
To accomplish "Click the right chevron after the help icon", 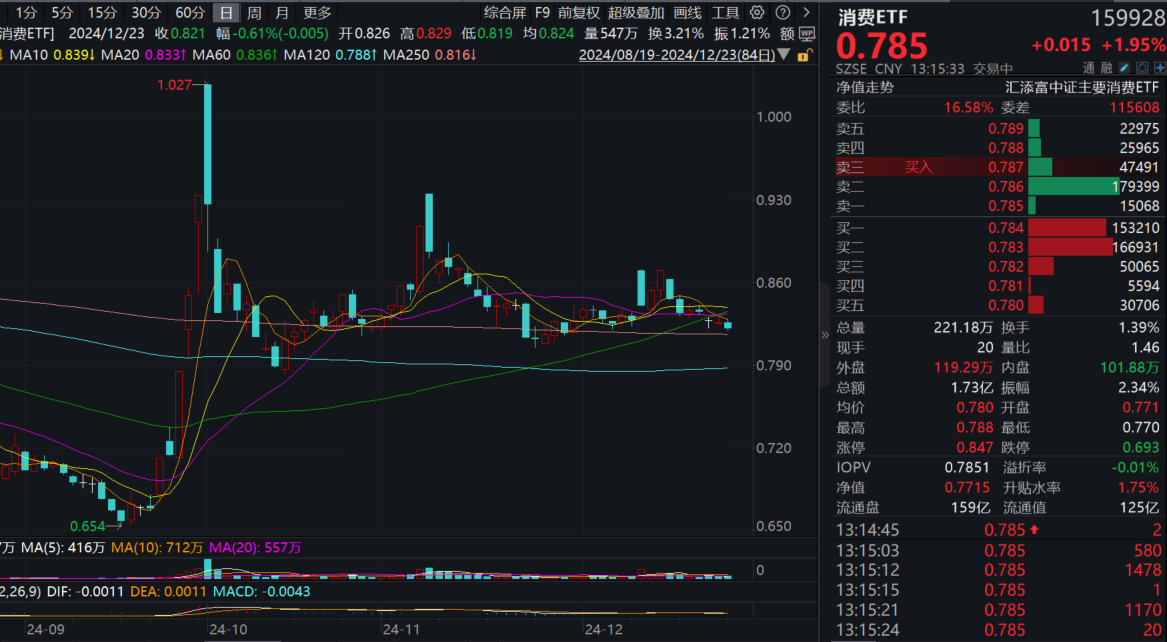I will 806,12.
